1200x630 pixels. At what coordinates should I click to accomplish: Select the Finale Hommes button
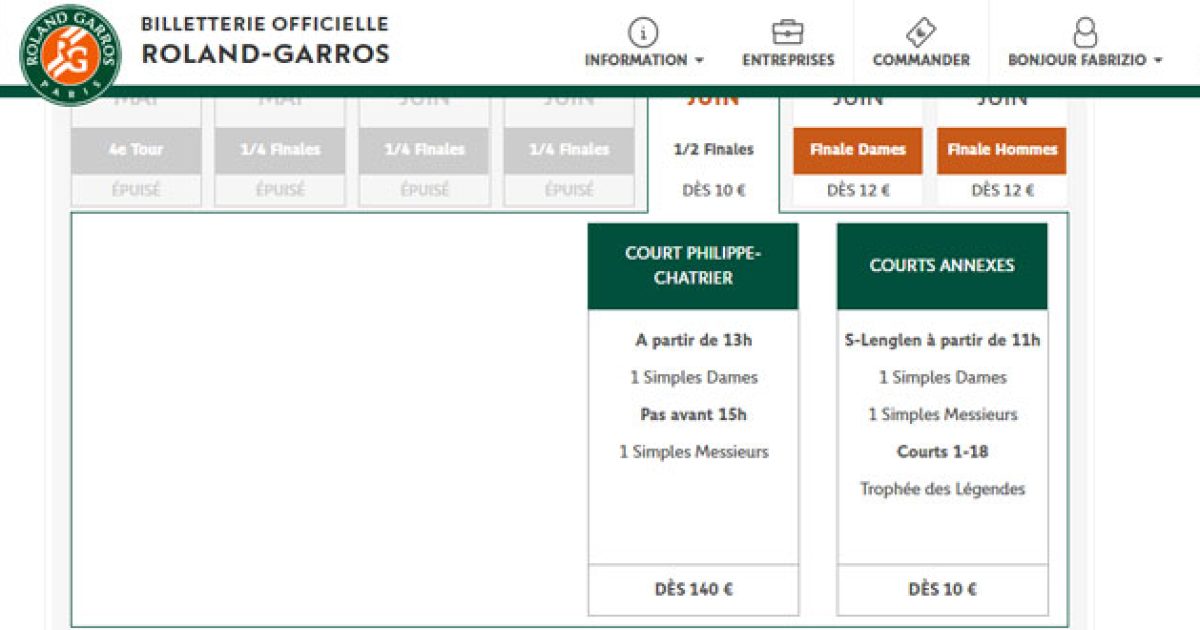point(1002,150)
